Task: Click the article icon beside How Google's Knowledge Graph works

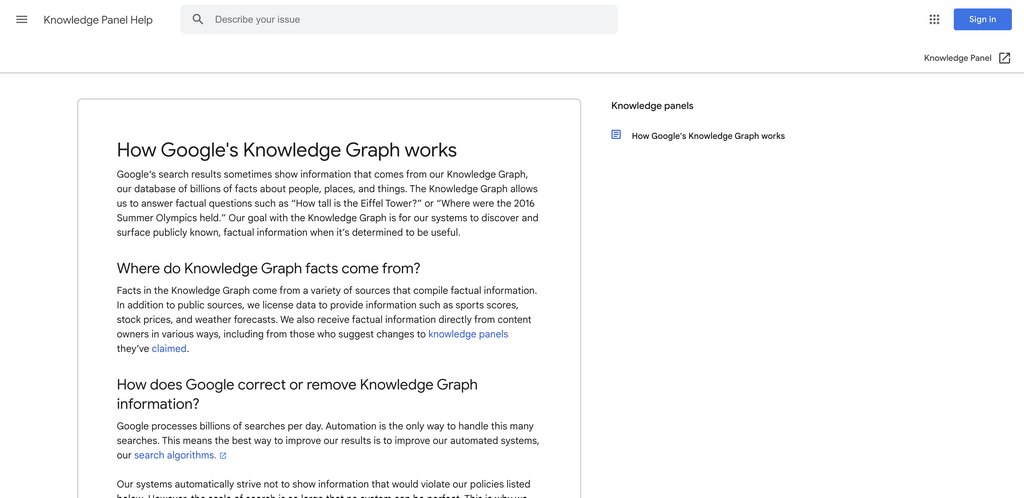Action: (616, 134)
